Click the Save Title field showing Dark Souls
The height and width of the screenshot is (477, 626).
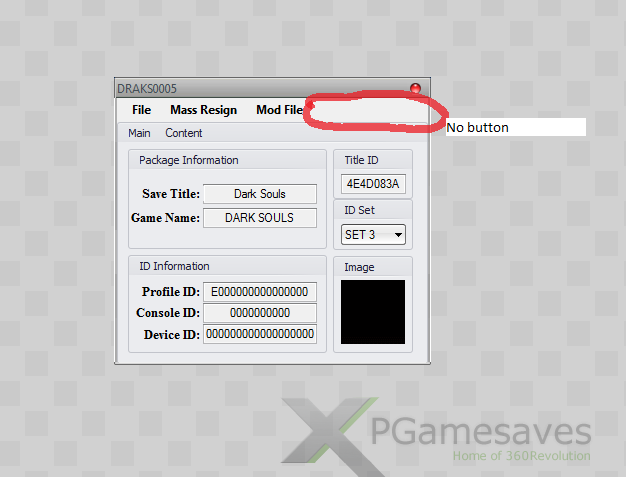pos(260,194)
